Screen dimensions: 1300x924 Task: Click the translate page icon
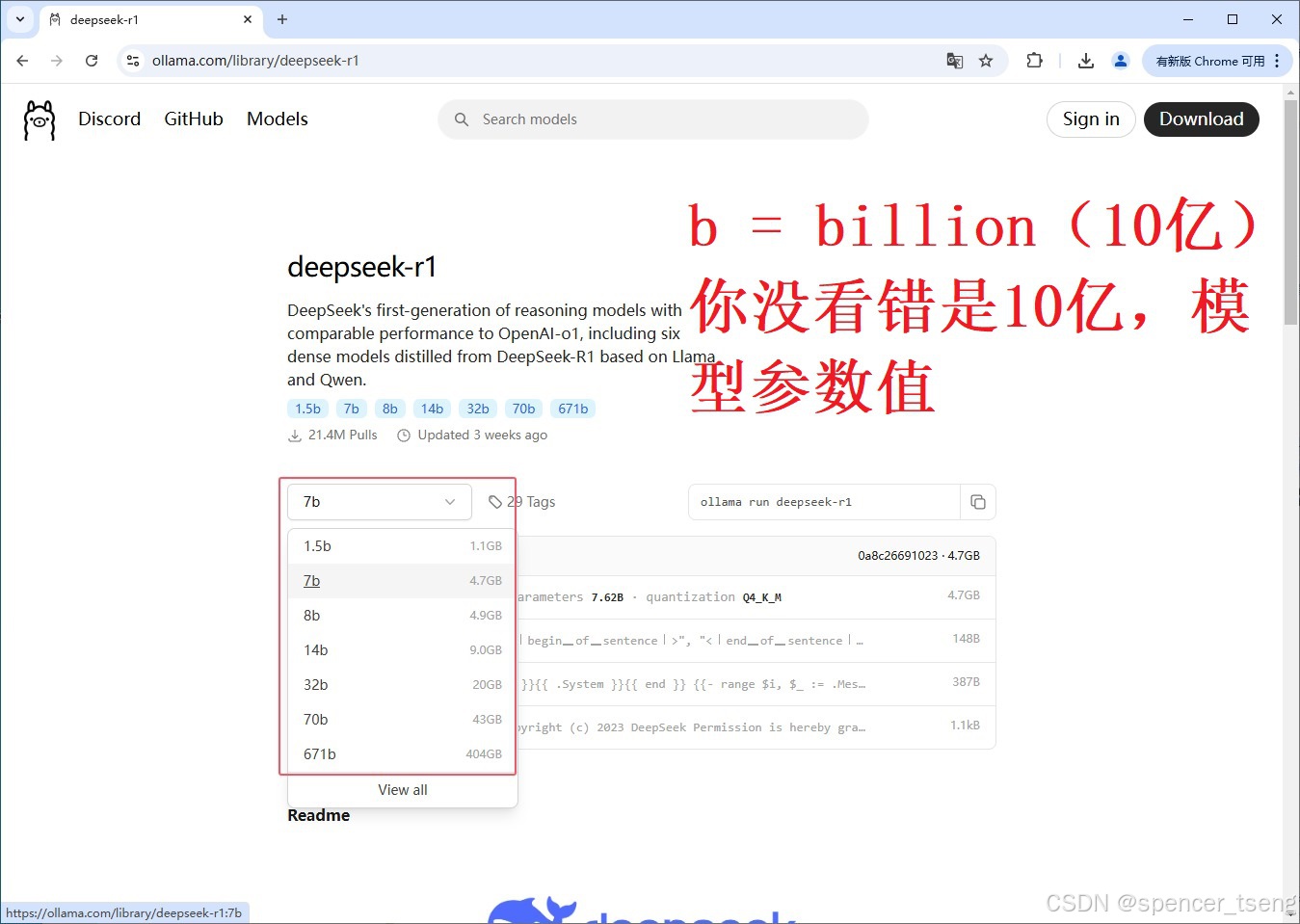tap(954, 61)
